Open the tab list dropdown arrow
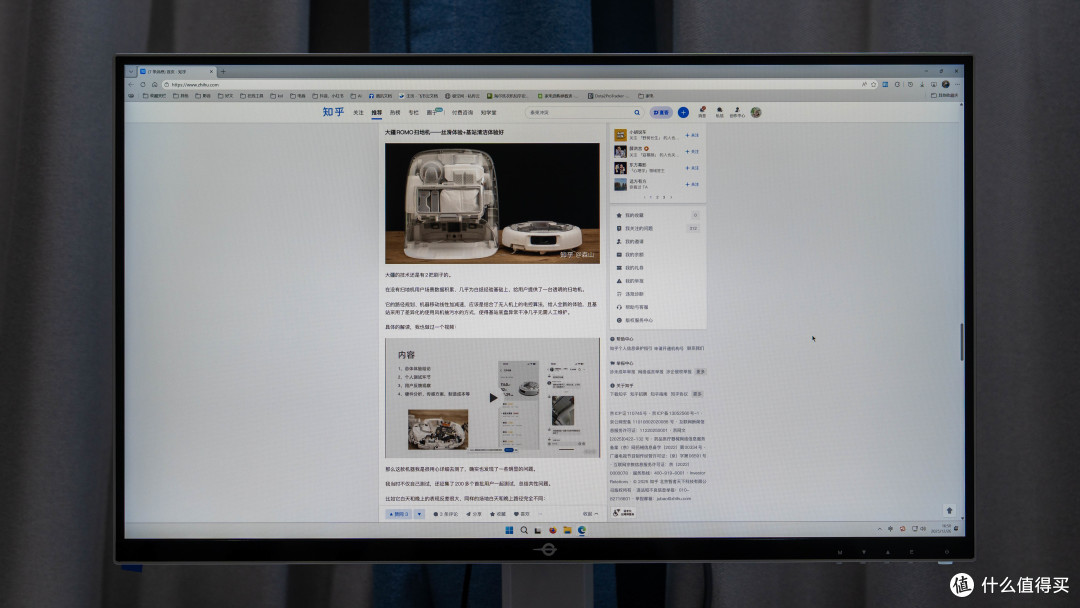 [131, 72]
